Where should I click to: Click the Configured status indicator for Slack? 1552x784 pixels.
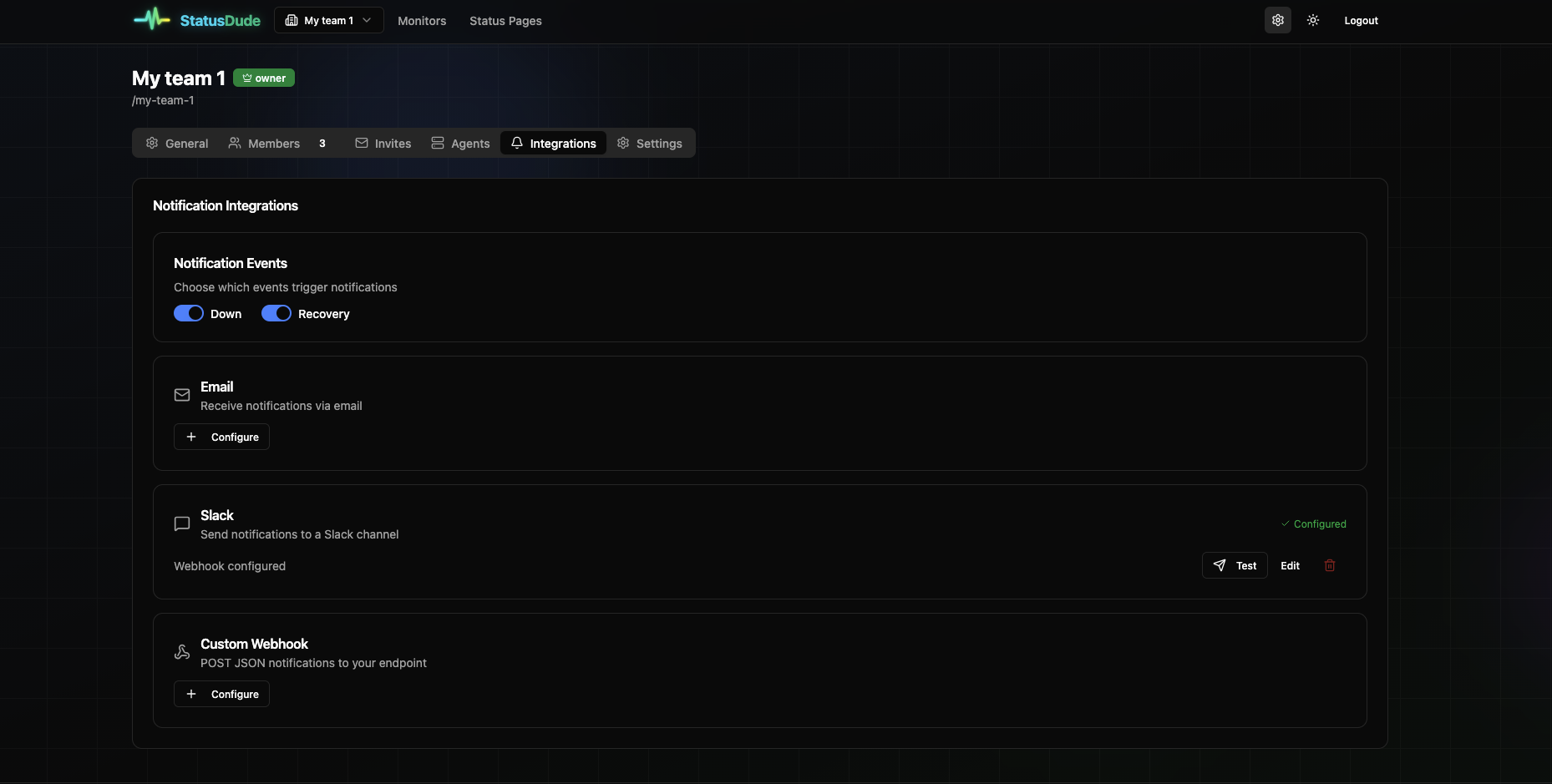pos(1313,524)
